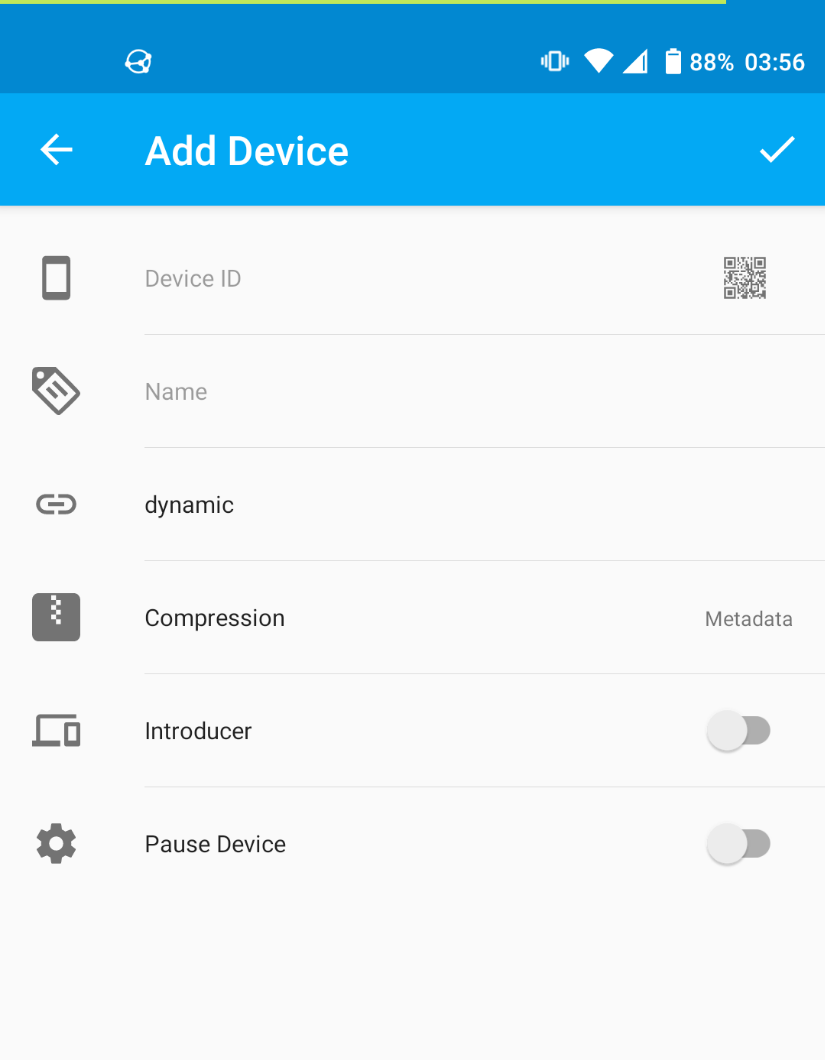Confirm with the checkmark icon
The height and width of the screenshot is (1060, 825).
point(777,149)
